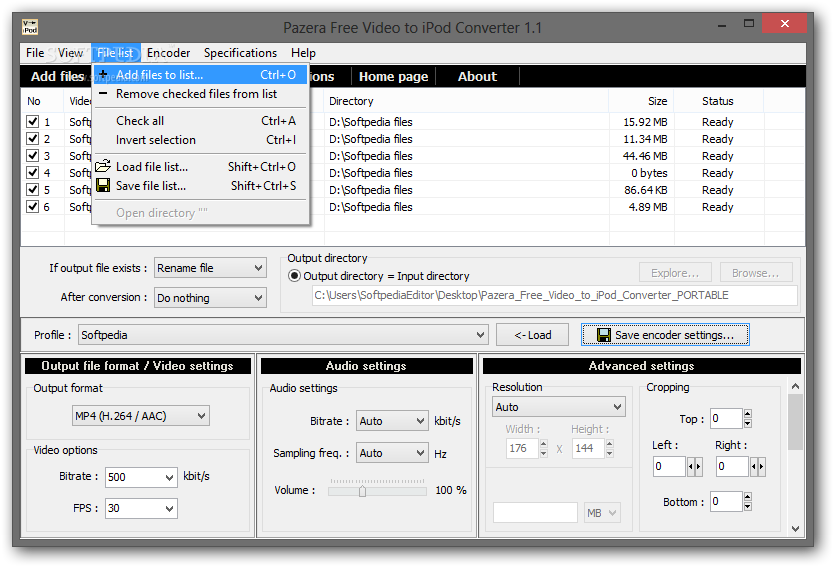The height and width of the screenshot is (567, 834).
Task: Click the cropping Left value field
Action: tap(669, 466)
